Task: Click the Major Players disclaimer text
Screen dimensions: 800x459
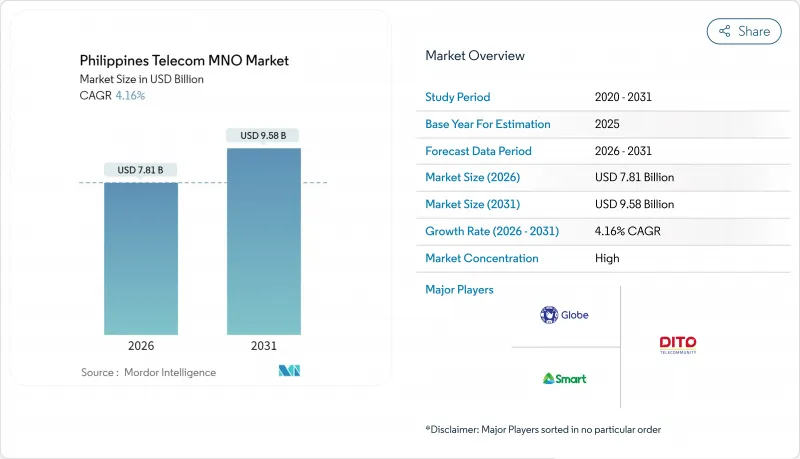Action: 543,429
